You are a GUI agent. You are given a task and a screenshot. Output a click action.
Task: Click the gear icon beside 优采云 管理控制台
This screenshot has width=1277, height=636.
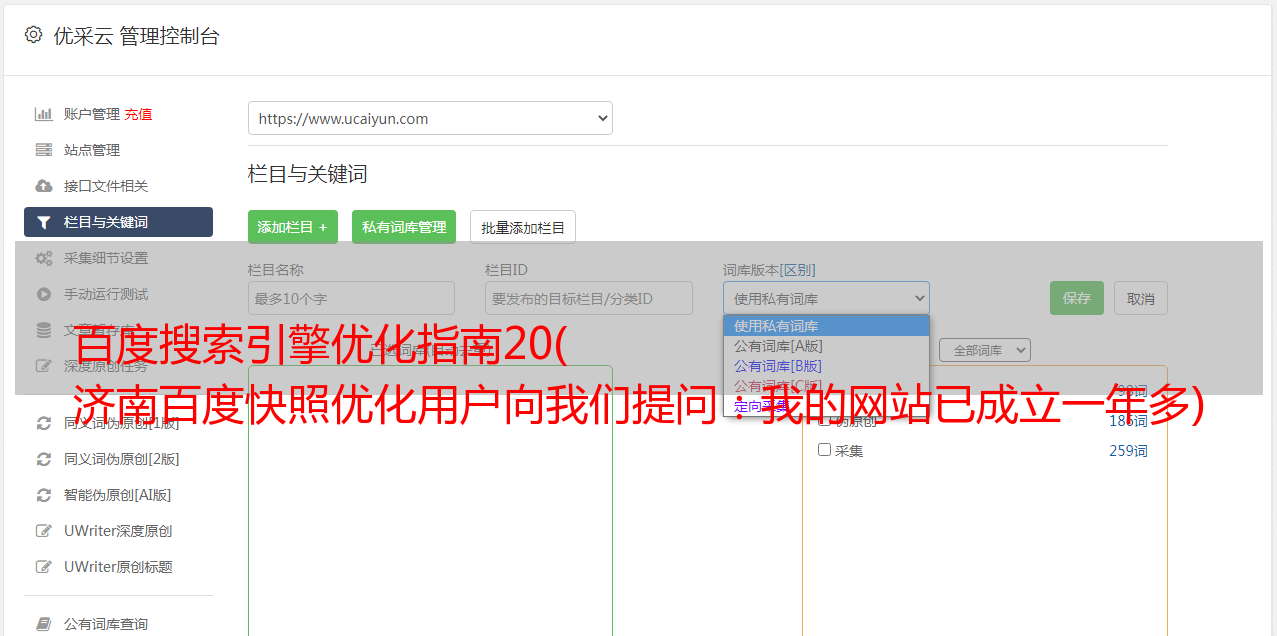point(33,35)
